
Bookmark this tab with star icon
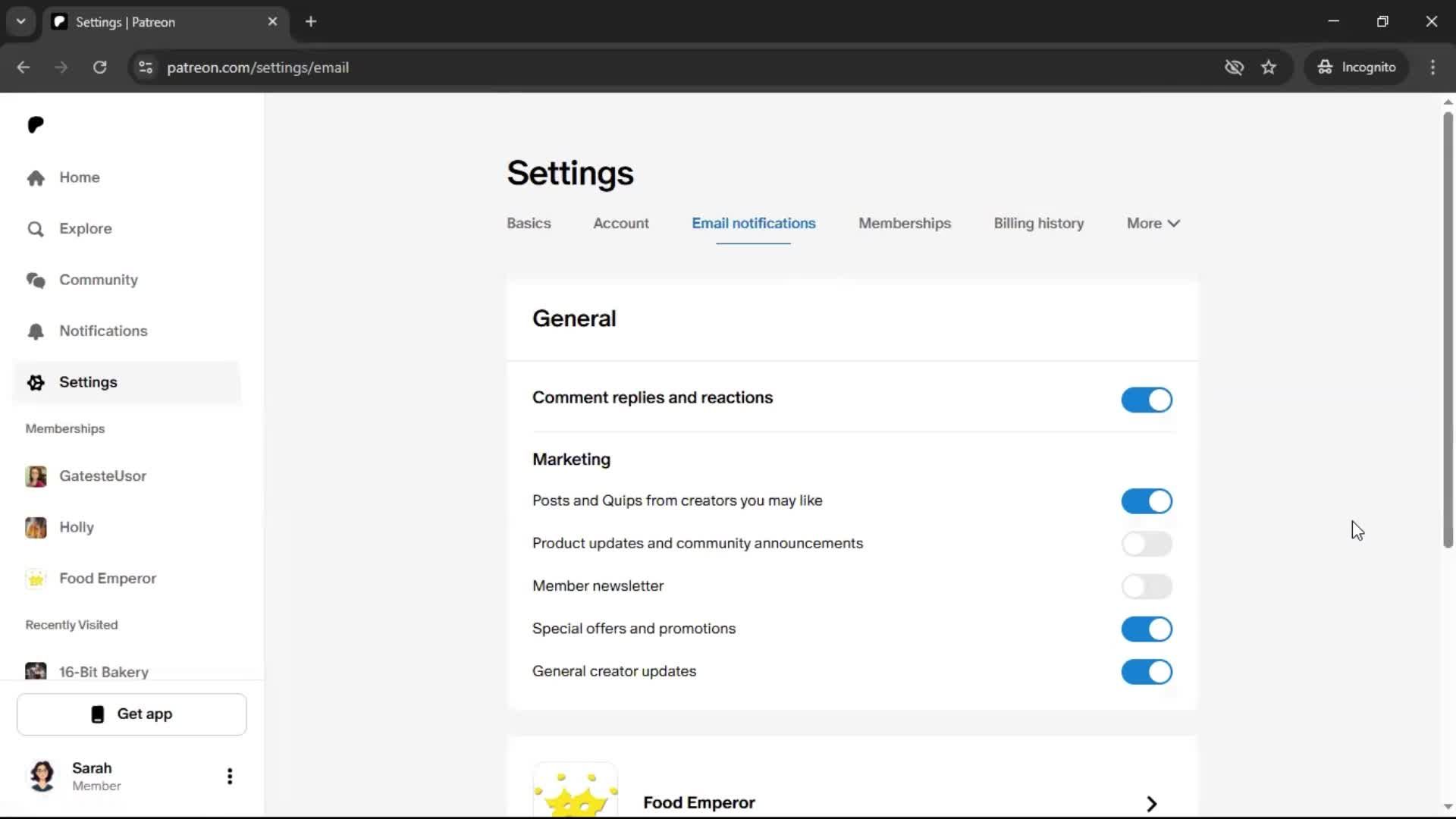(x=1269, y=67)
